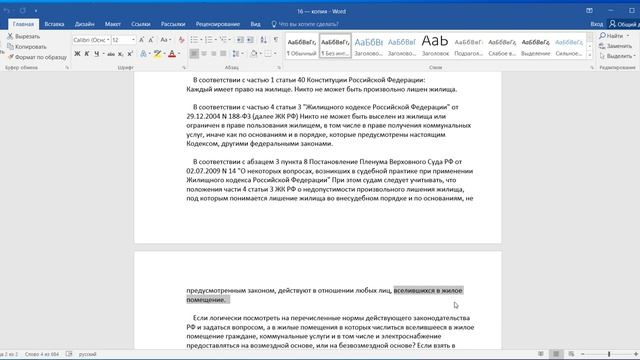The height and width of the screenshot is (360, 640).
Task: Open multilevel list dropdown
Action: tap(230, 40)
